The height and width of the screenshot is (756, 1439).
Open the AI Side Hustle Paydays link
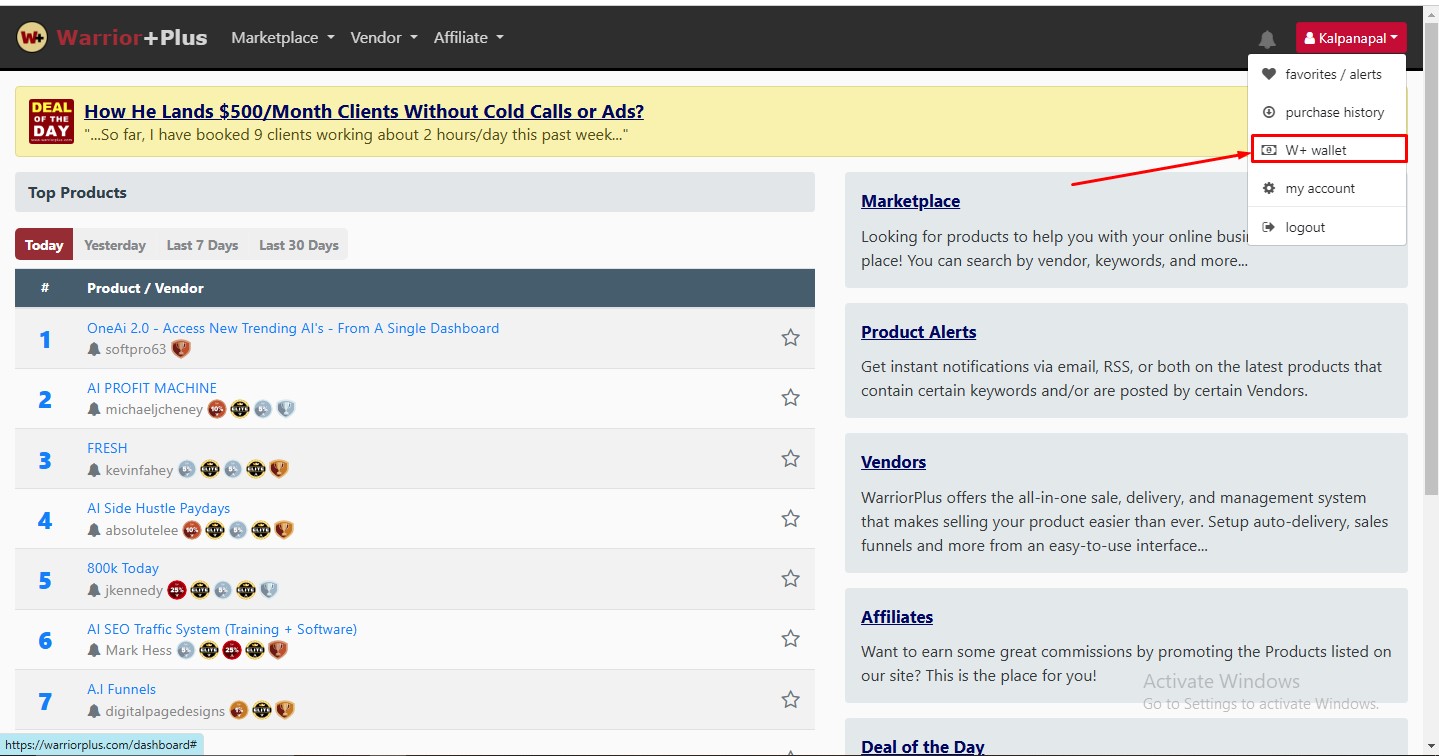pyautogui.click(x=159, y=508)
